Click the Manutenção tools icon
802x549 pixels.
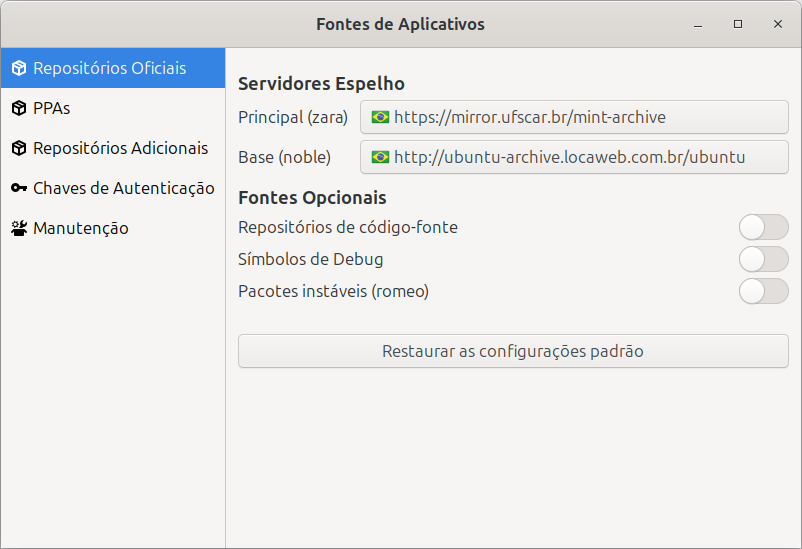pos(19,228)
